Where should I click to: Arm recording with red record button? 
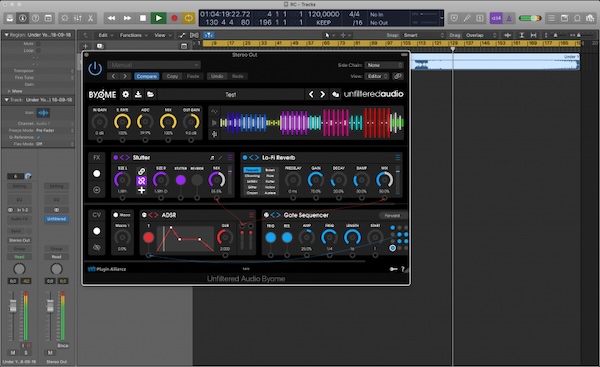pos(174,18)
